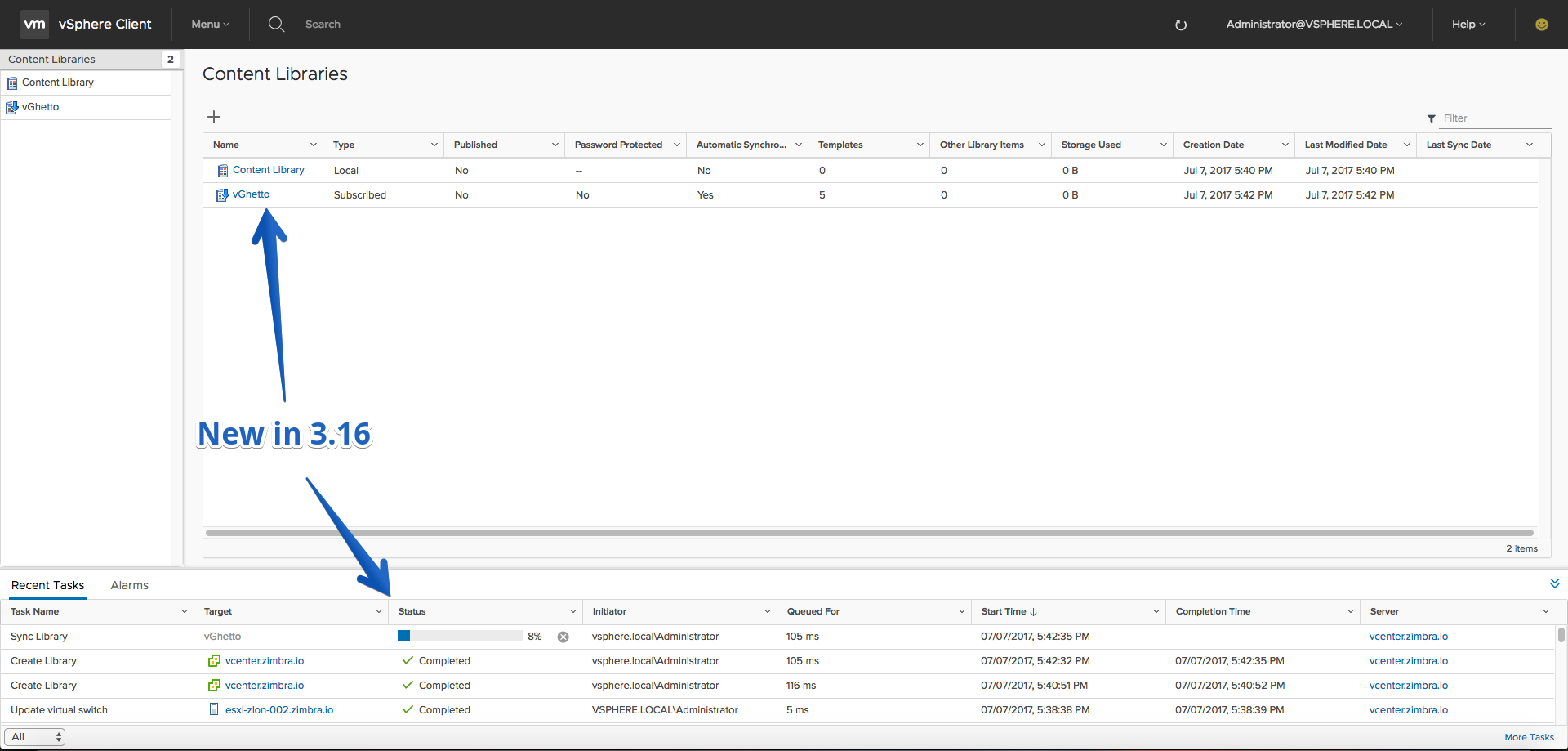Open the Administrator@VSPHERE.LOCAL user dropdown
The width and height of the screenshot is (1568, 751).
pyautogui.click(x=1314, y=25)
